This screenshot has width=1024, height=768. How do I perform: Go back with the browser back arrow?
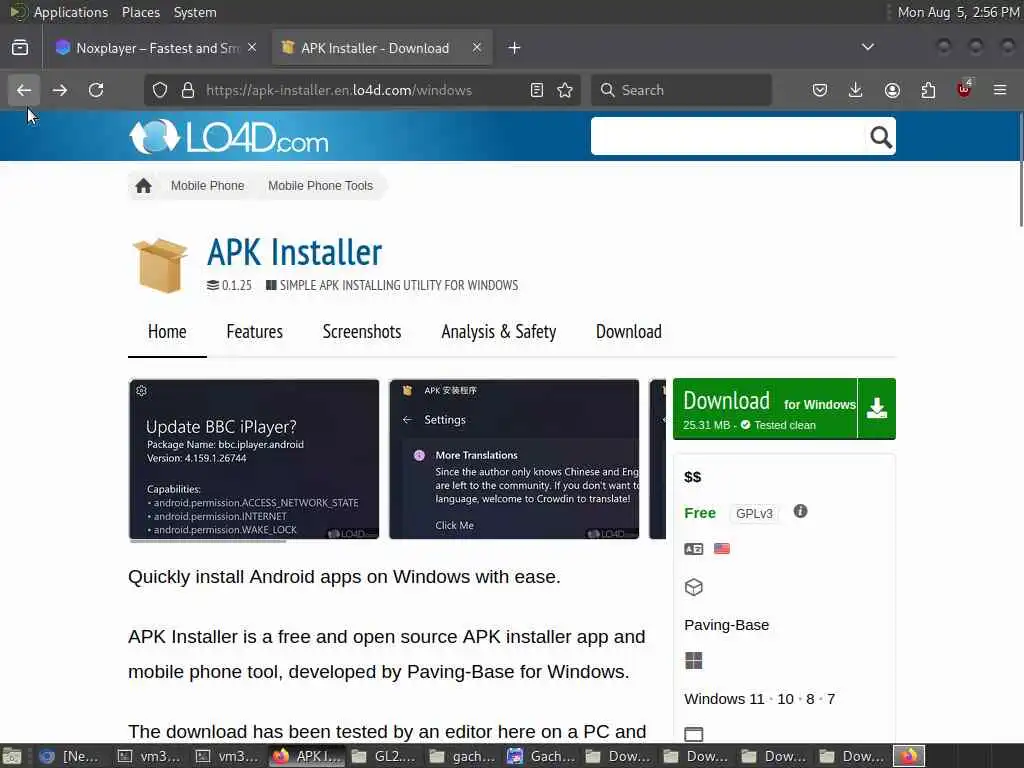tap(24, 90)
